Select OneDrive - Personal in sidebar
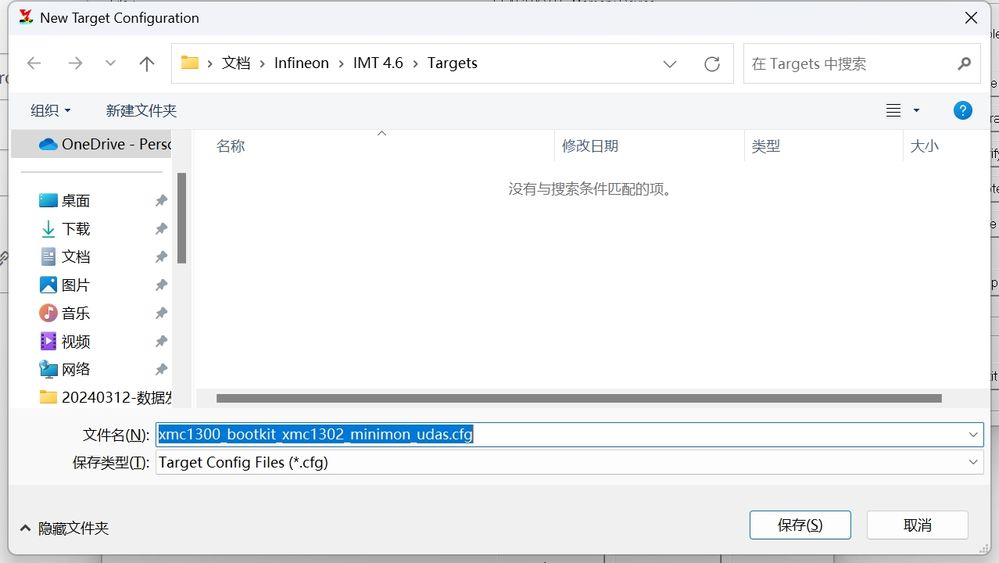 [105, 144]
